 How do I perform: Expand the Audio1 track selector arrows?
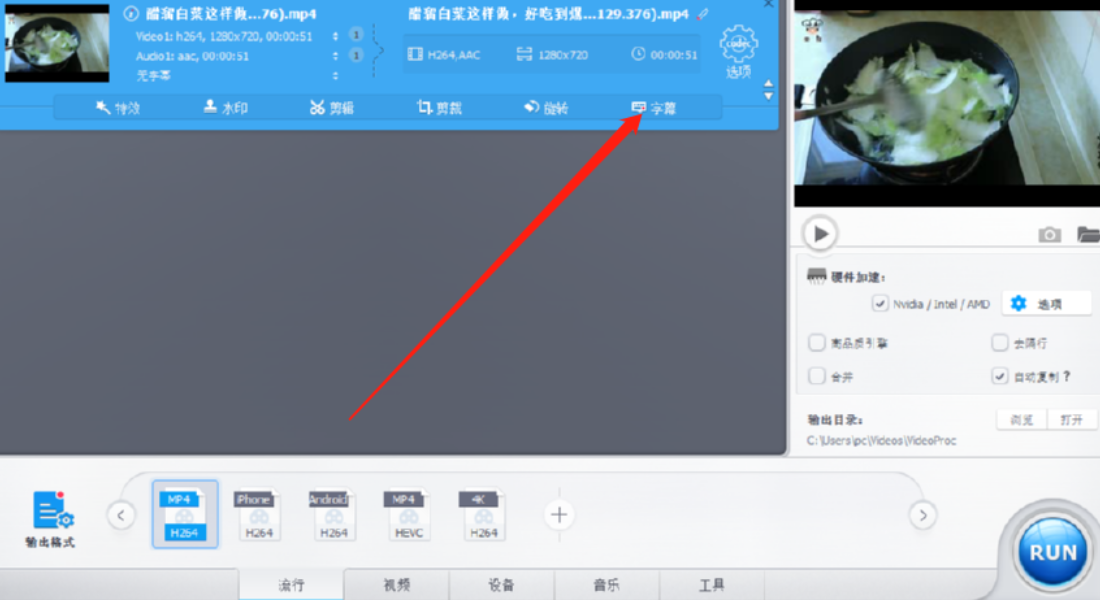tap(335, 55)
